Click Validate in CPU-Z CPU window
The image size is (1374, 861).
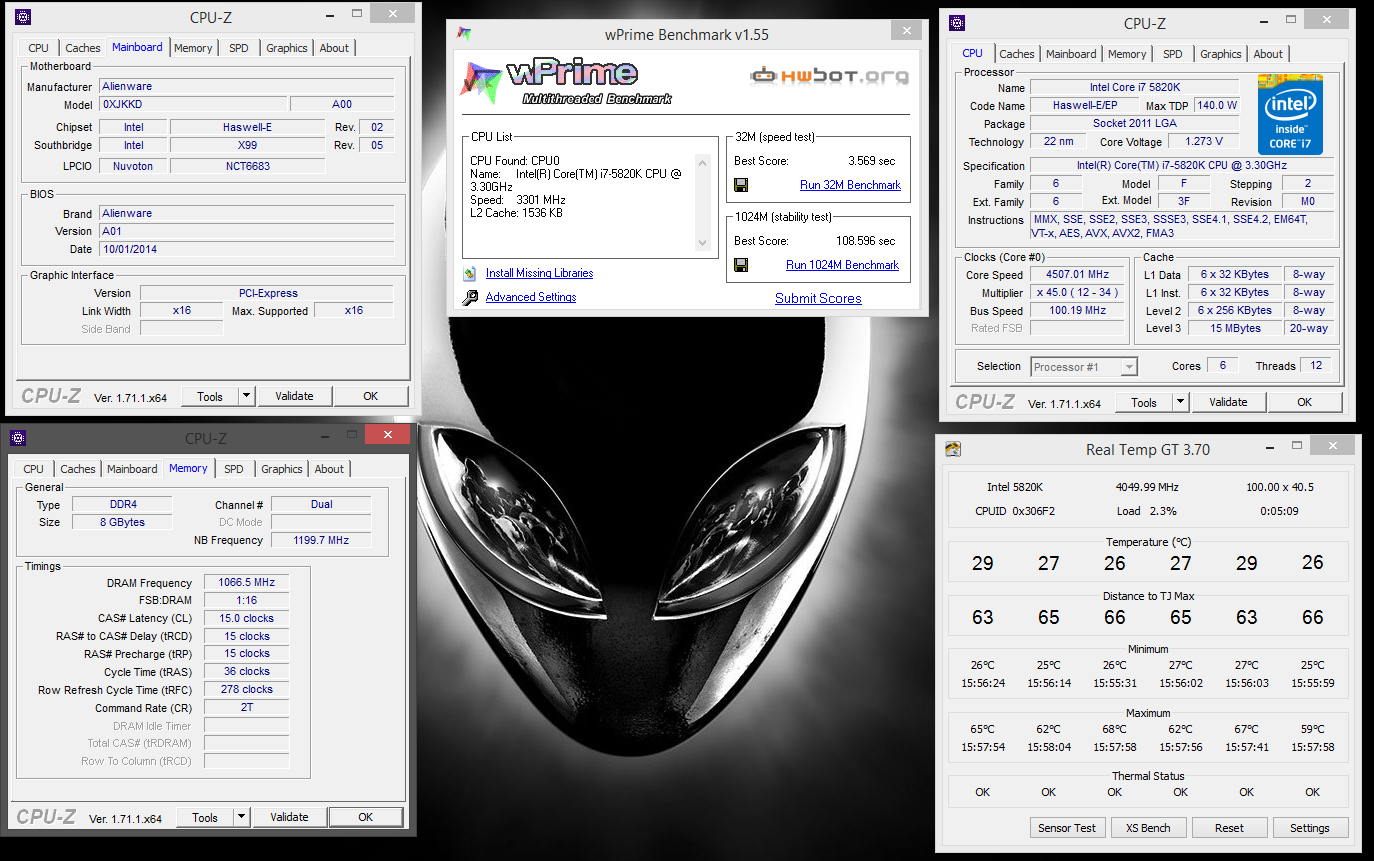click(1228, 402)
